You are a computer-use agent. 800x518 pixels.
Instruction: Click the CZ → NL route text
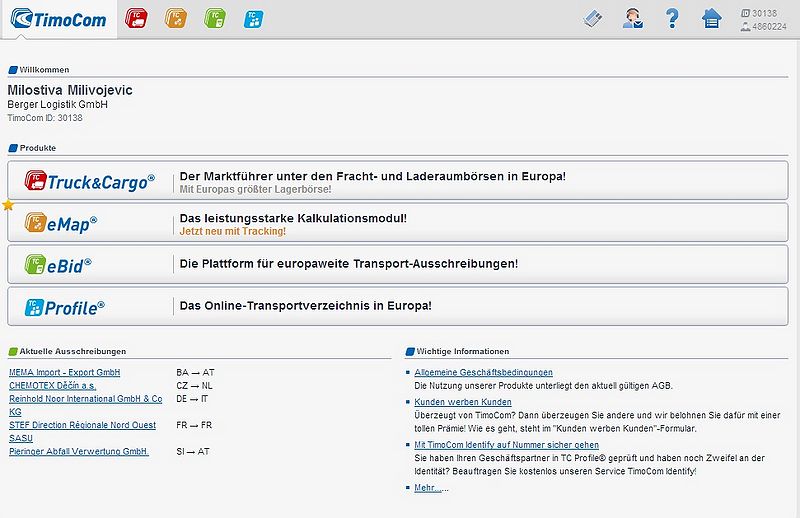194,386
